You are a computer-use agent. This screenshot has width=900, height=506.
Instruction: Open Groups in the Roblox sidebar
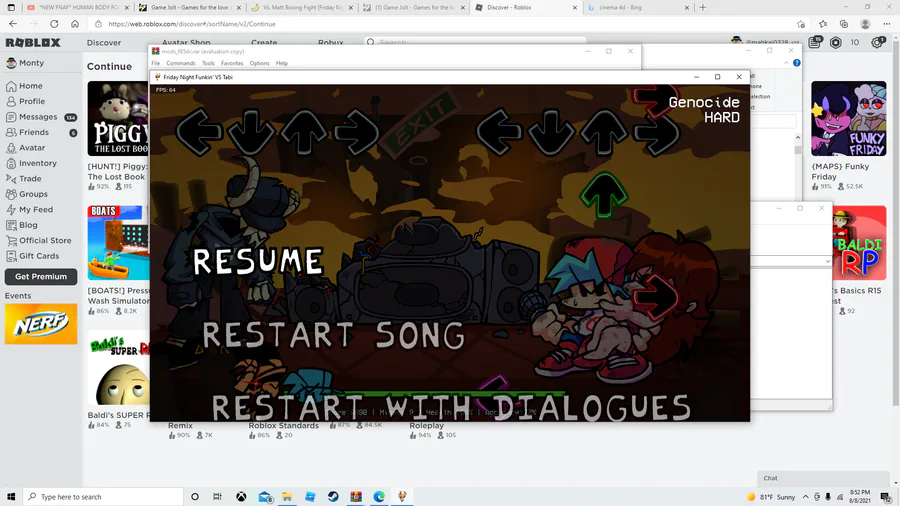pyautogui.click(x=27, y=194)
